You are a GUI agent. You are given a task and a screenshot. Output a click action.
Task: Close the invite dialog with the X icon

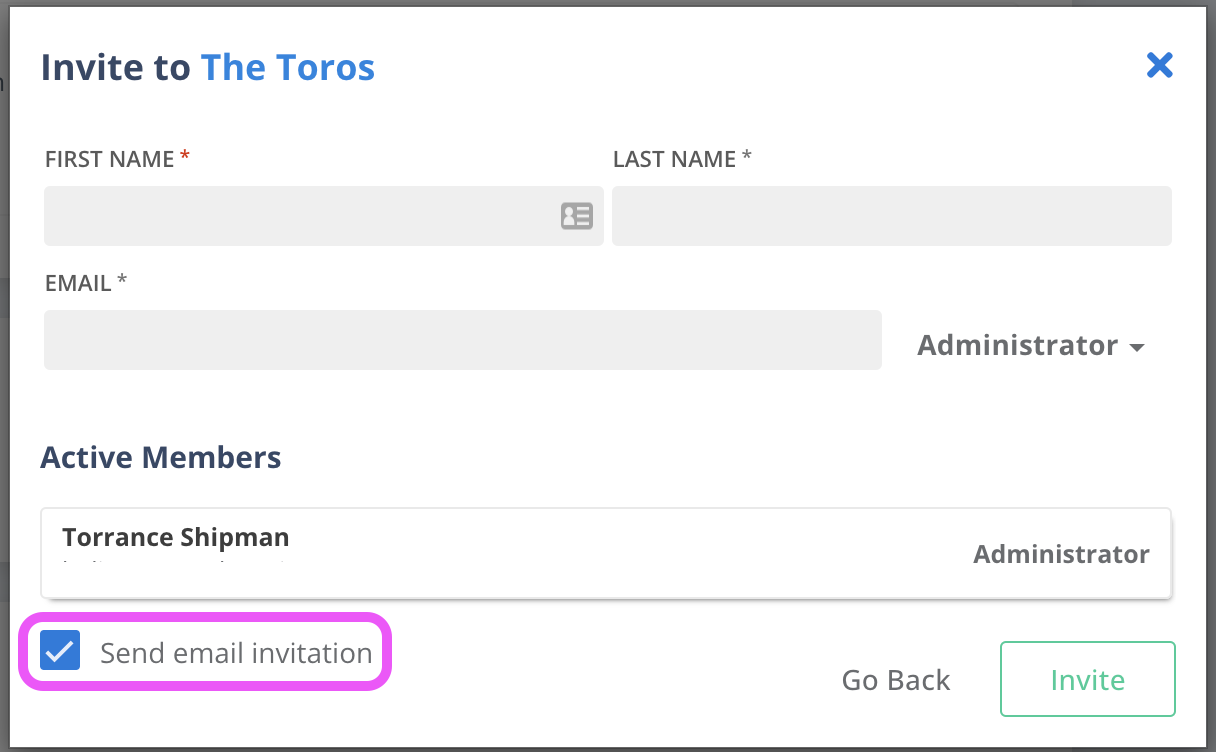tap(1159, 66)
